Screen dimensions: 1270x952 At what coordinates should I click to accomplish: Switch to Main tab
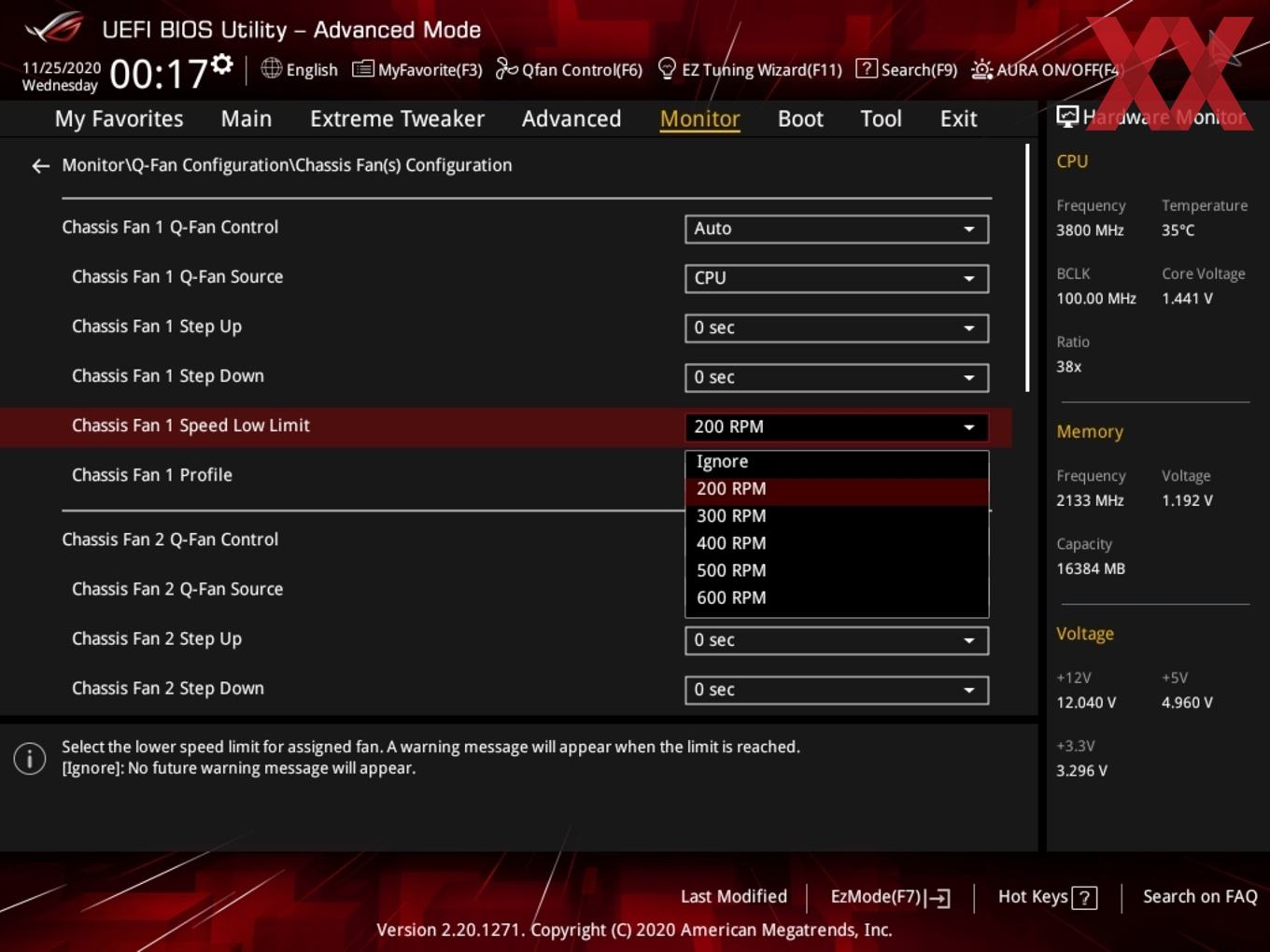[247, 119]
